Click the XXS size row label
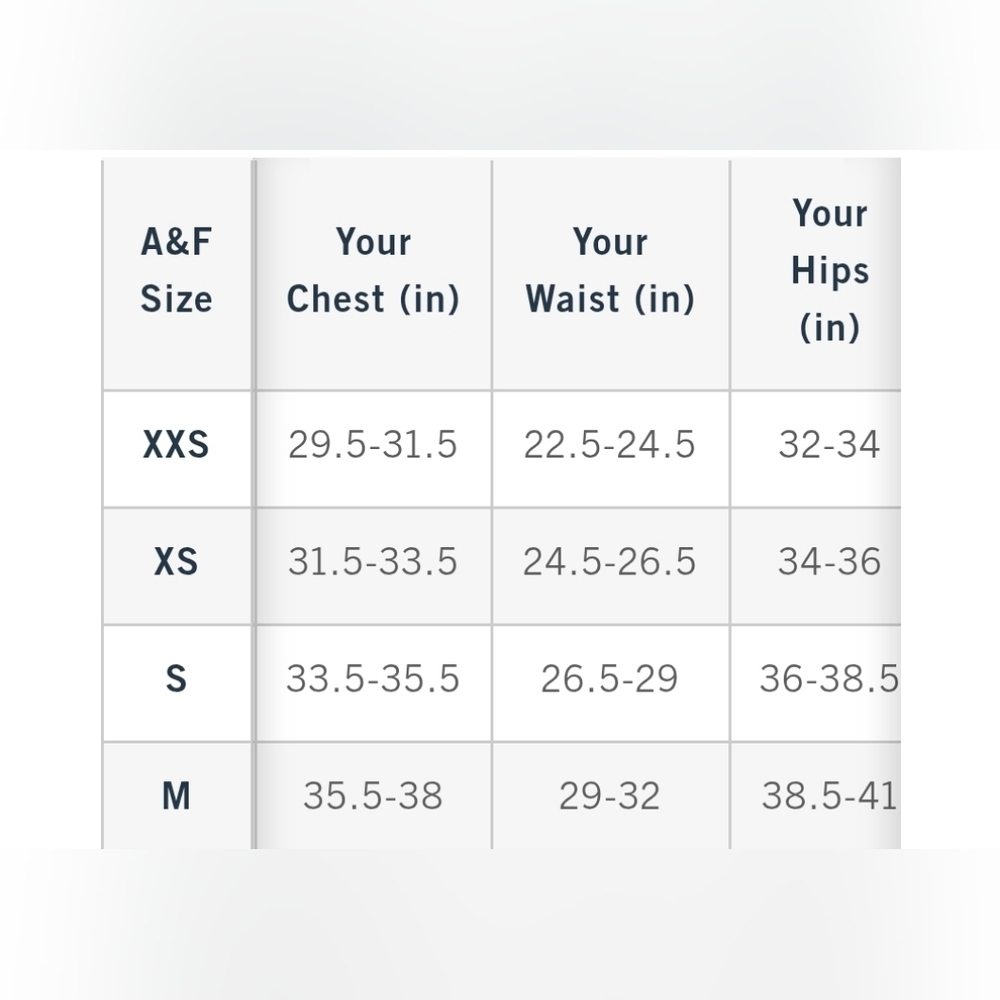The image size is (1000, 1000). click(x=176, y=444)
